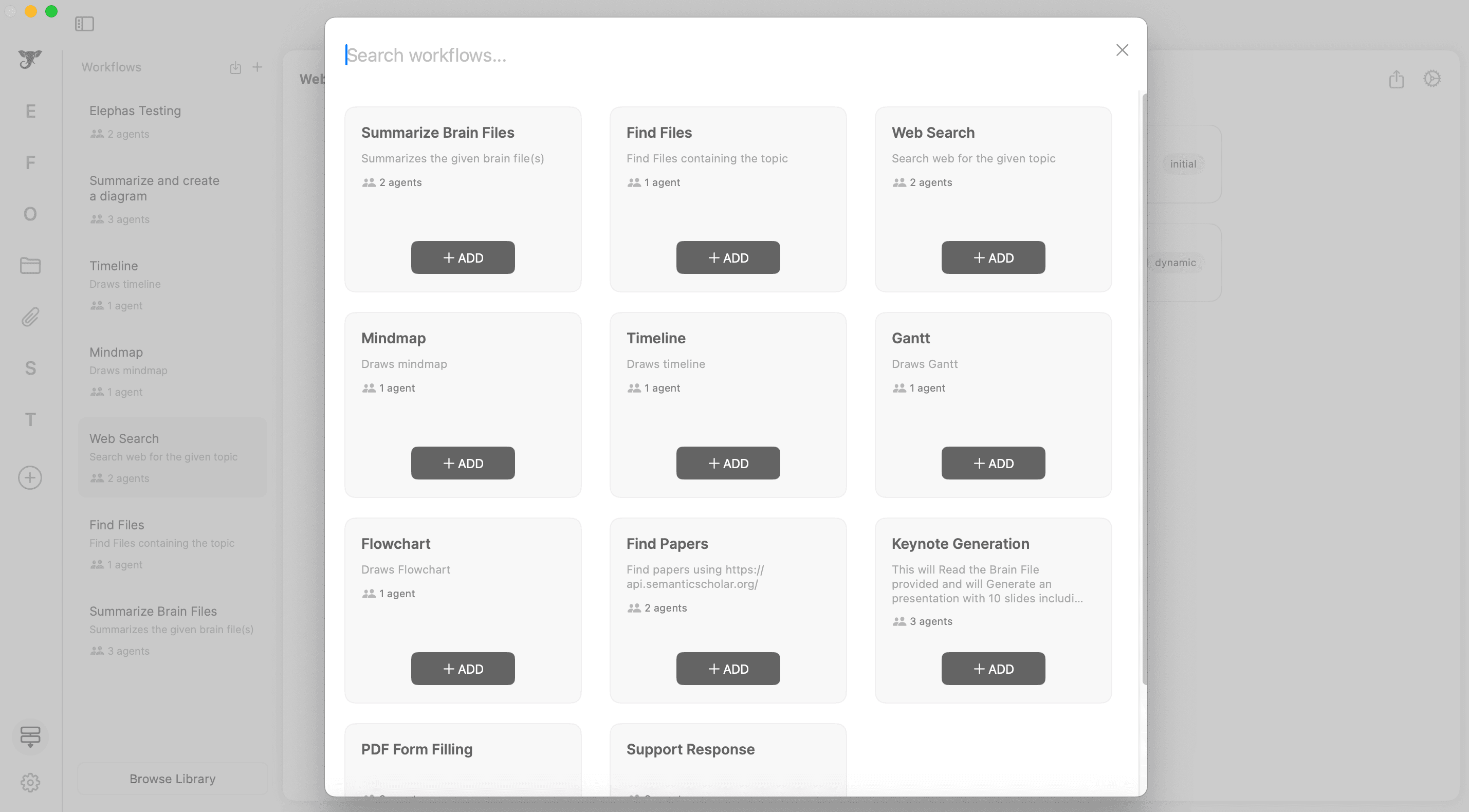The image size is (1469, 812).
Task: Toggle the sidebar panel icon
Action: point(84,23)
